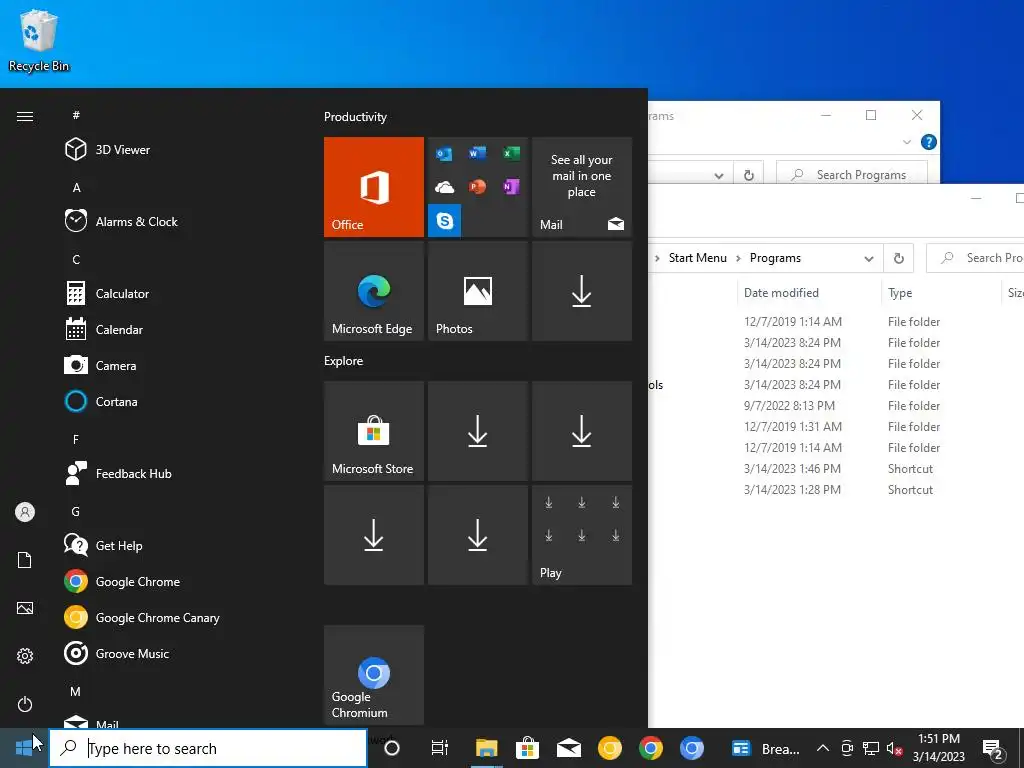Jump to the letter A section header

click(x=76, y=188)
